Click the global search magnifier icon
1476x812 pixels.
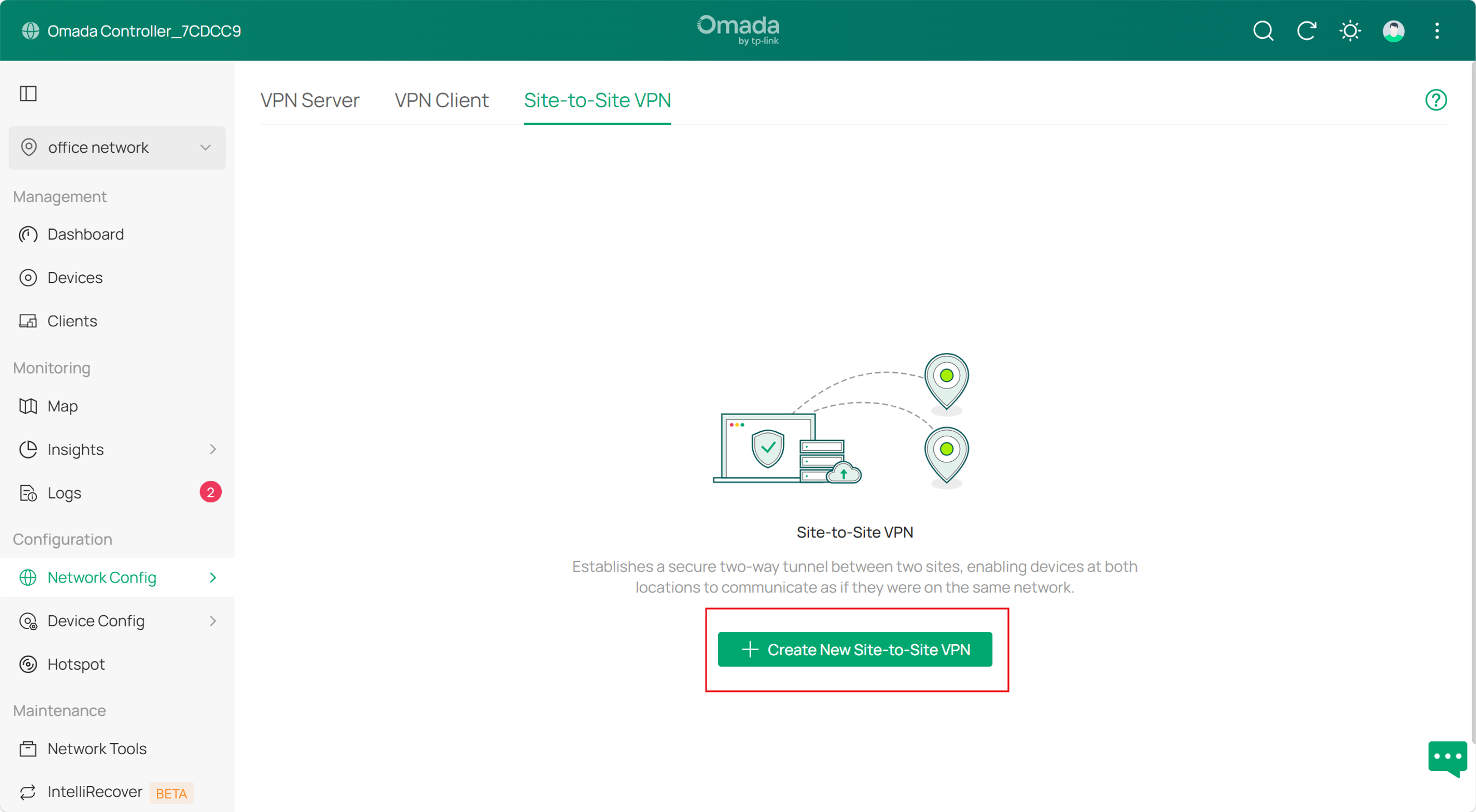click(1263, 31)
